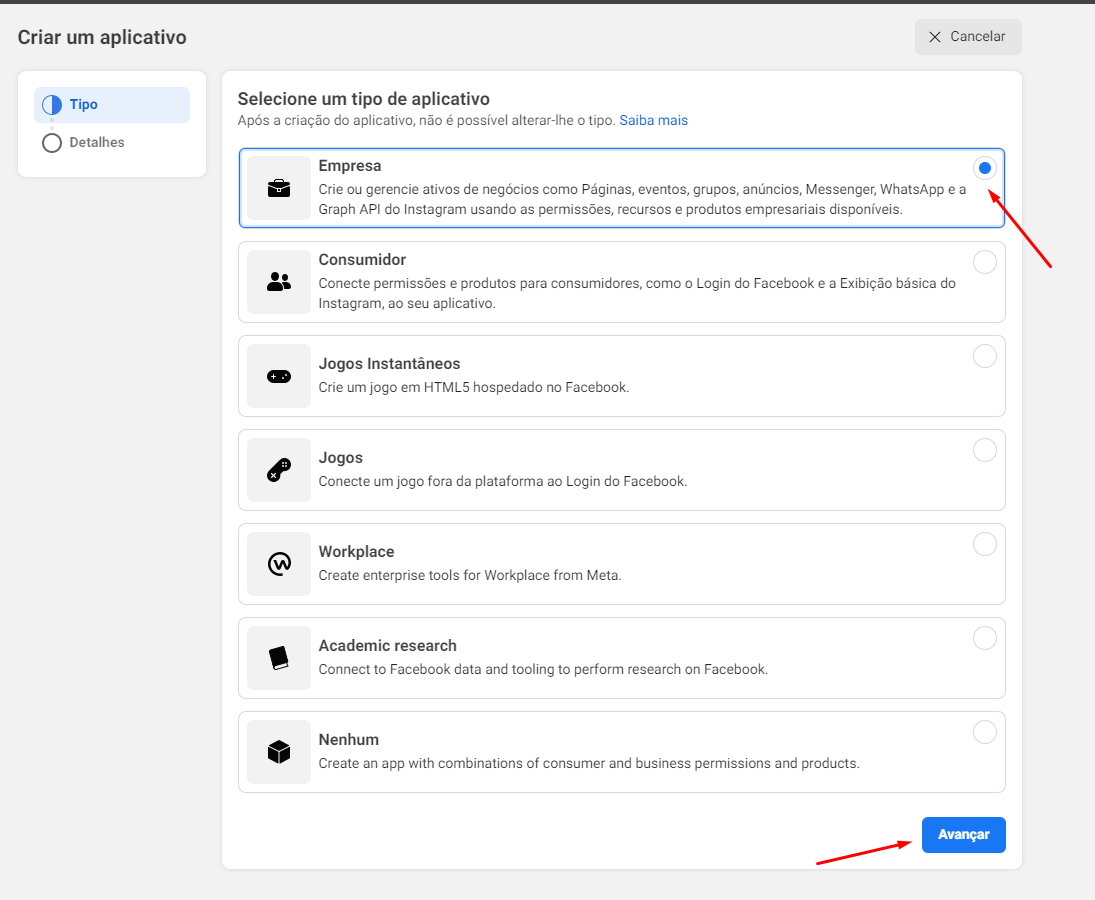Select the Jogos Instantâneos radio button
The width and height of the screenshot is (1095, 900).
[985, 356]
